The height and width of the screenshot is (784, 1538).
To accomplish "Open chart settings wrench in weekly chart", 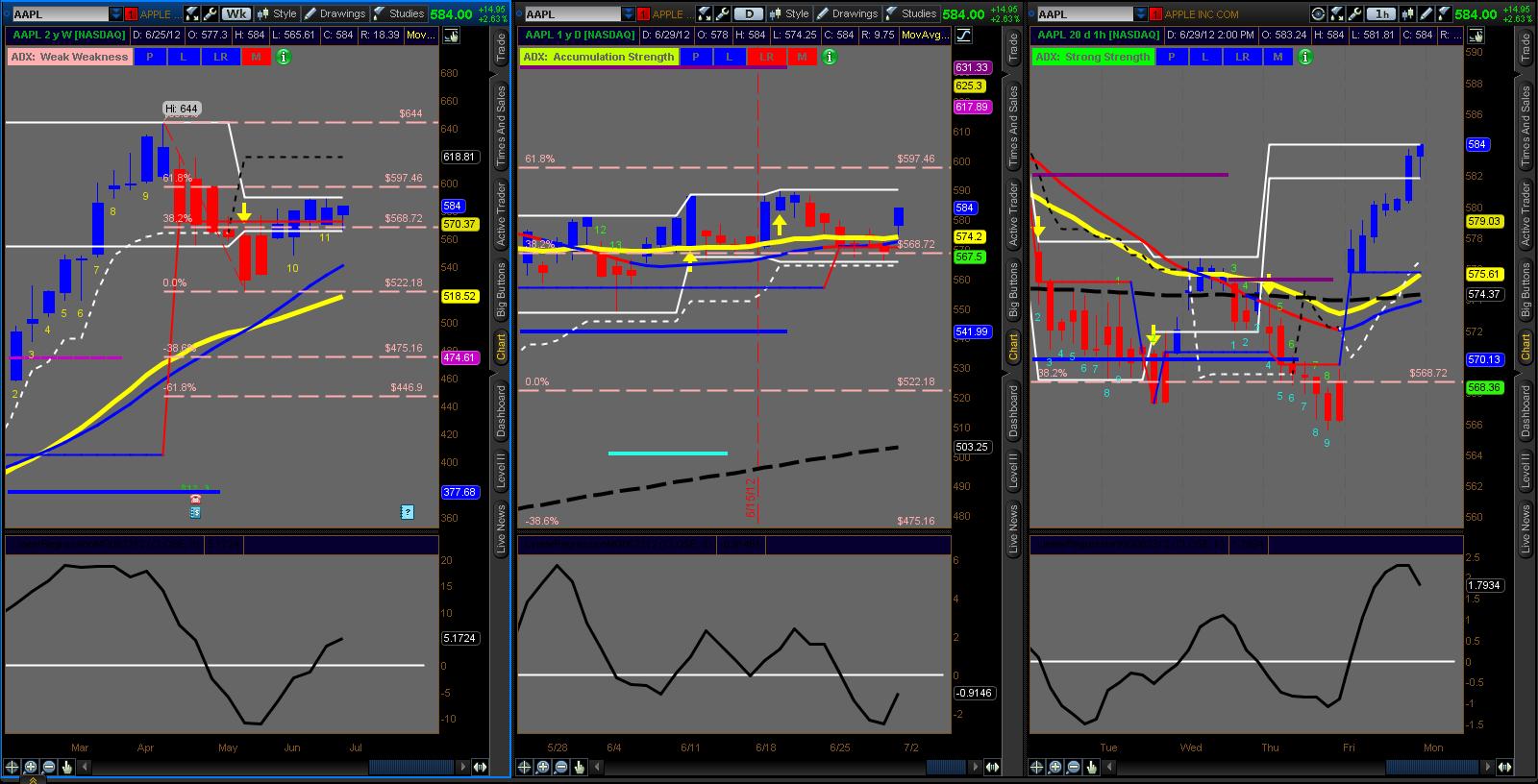I will [209, 14].
